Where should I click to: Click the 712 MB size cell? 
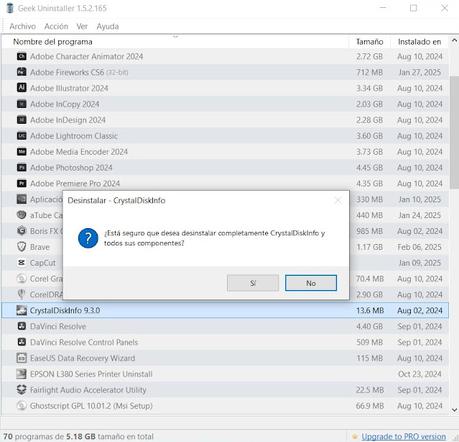click(369, 72)
